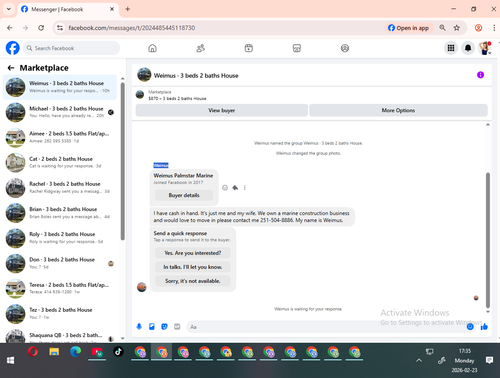Send a thumbs-up like
Viewport: 500px width, 378px height.
coord(484,327)
